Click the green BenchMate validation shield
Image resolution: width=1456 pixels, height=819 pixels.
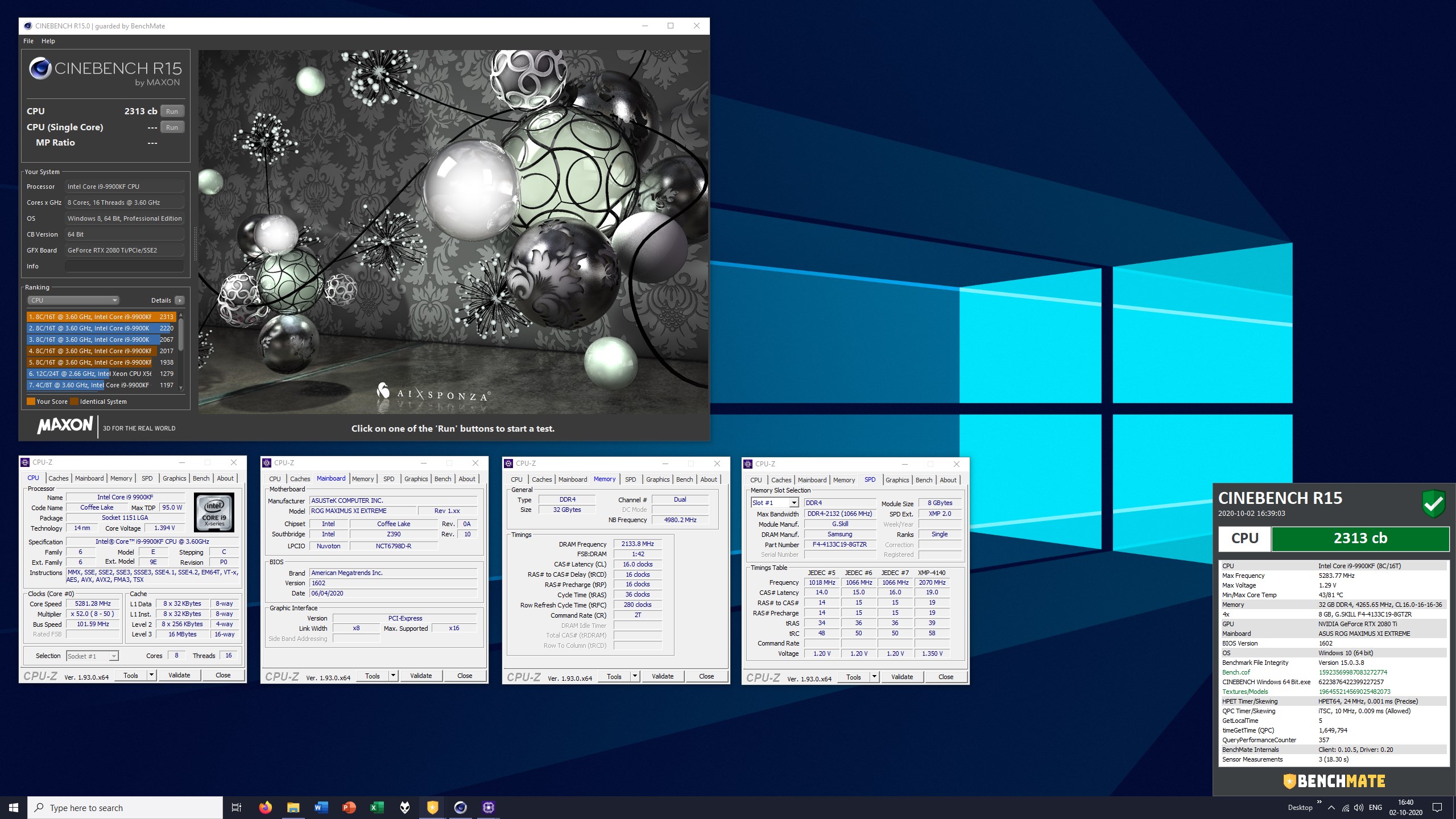tap(1434, 503)
